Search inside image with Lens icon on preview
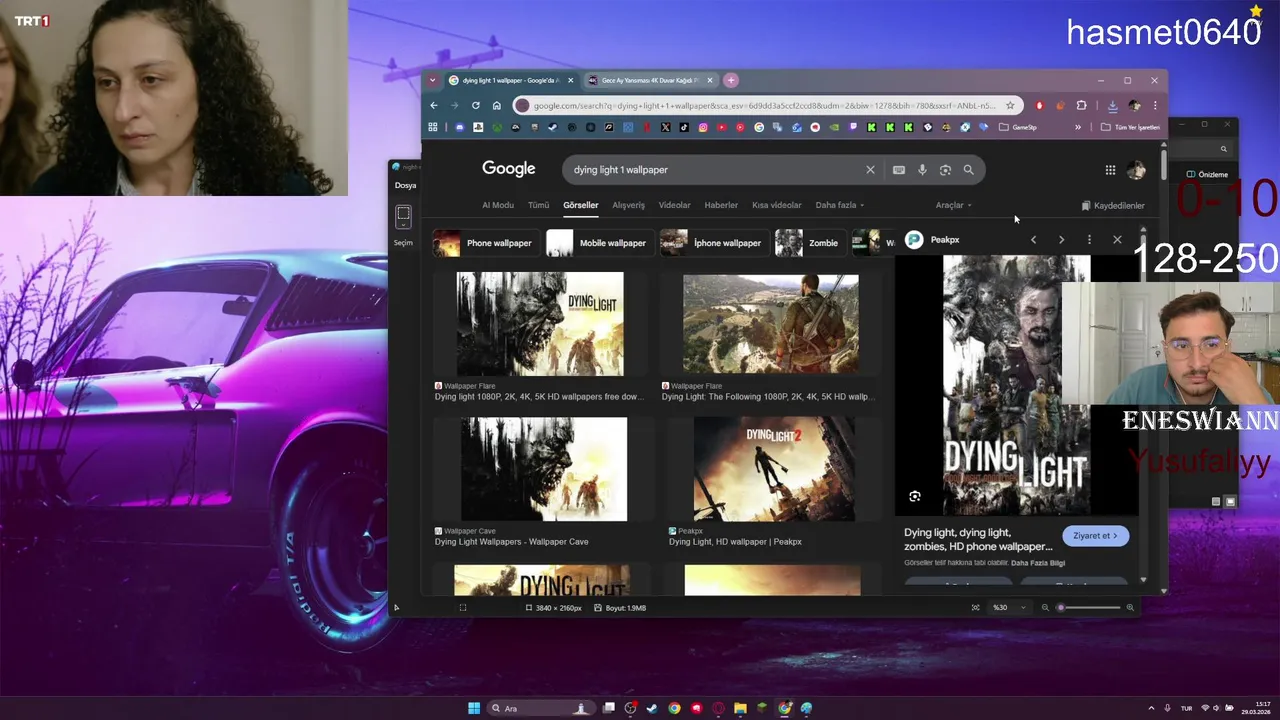 (914, 496)
